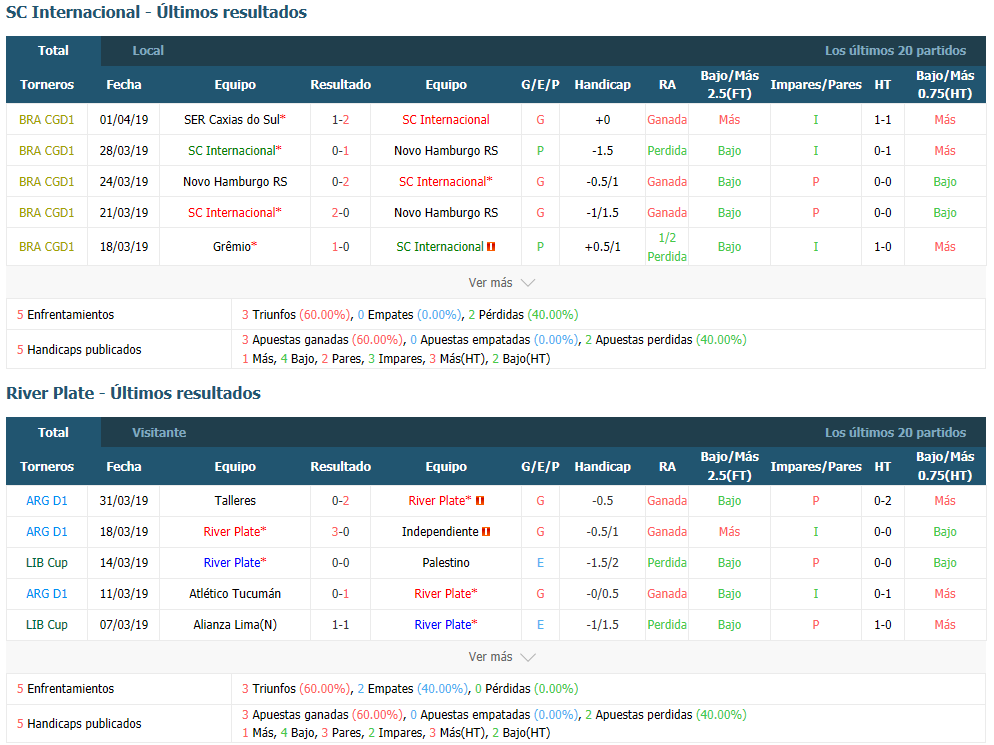Click handicap value -1.5 in SC Internacional table
Viewport: 994px width, 745px height.
pos(602,151)
